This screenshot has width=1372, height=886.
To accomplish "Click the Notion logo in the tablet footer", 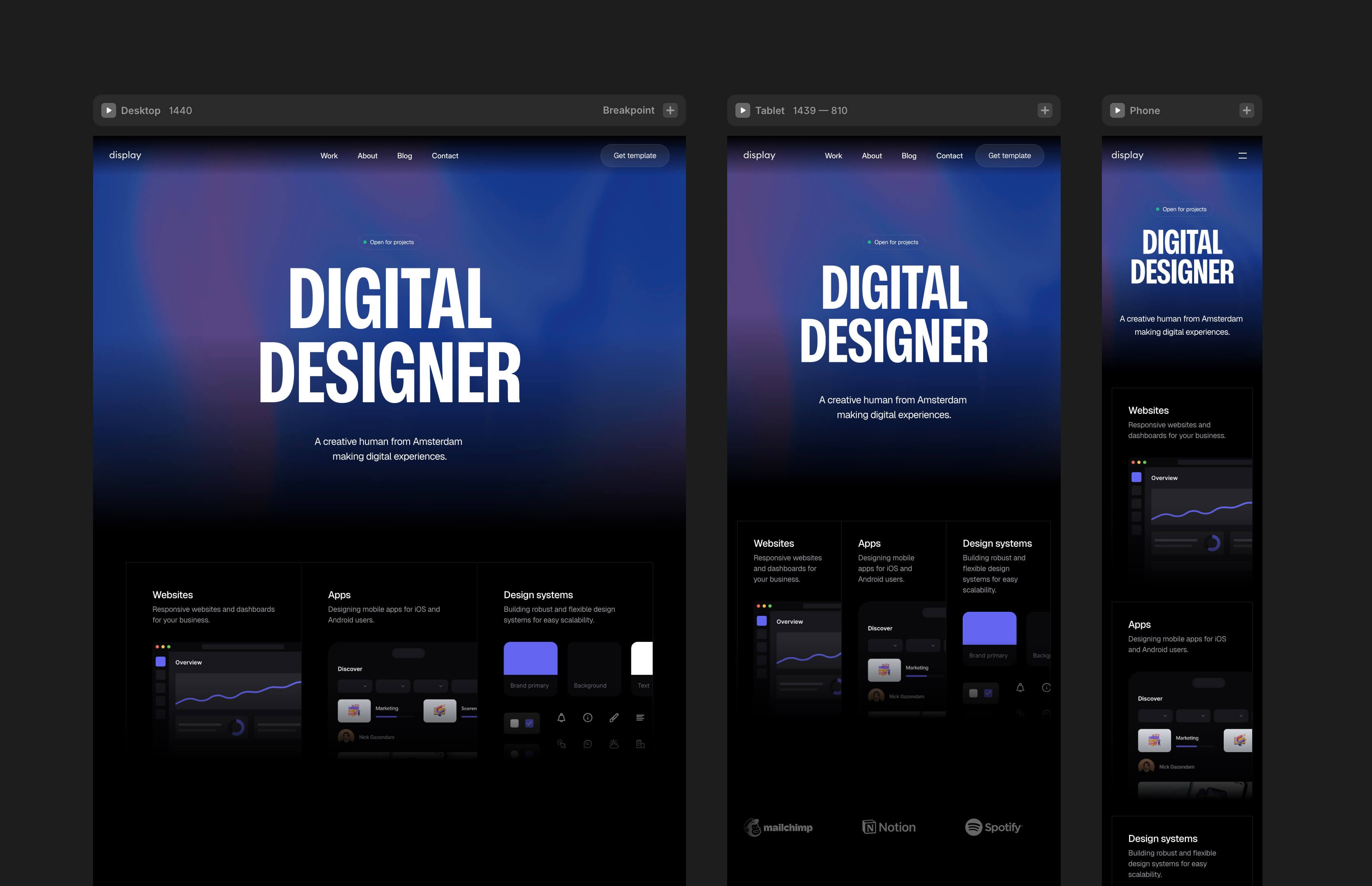I will tap(889, 827).
